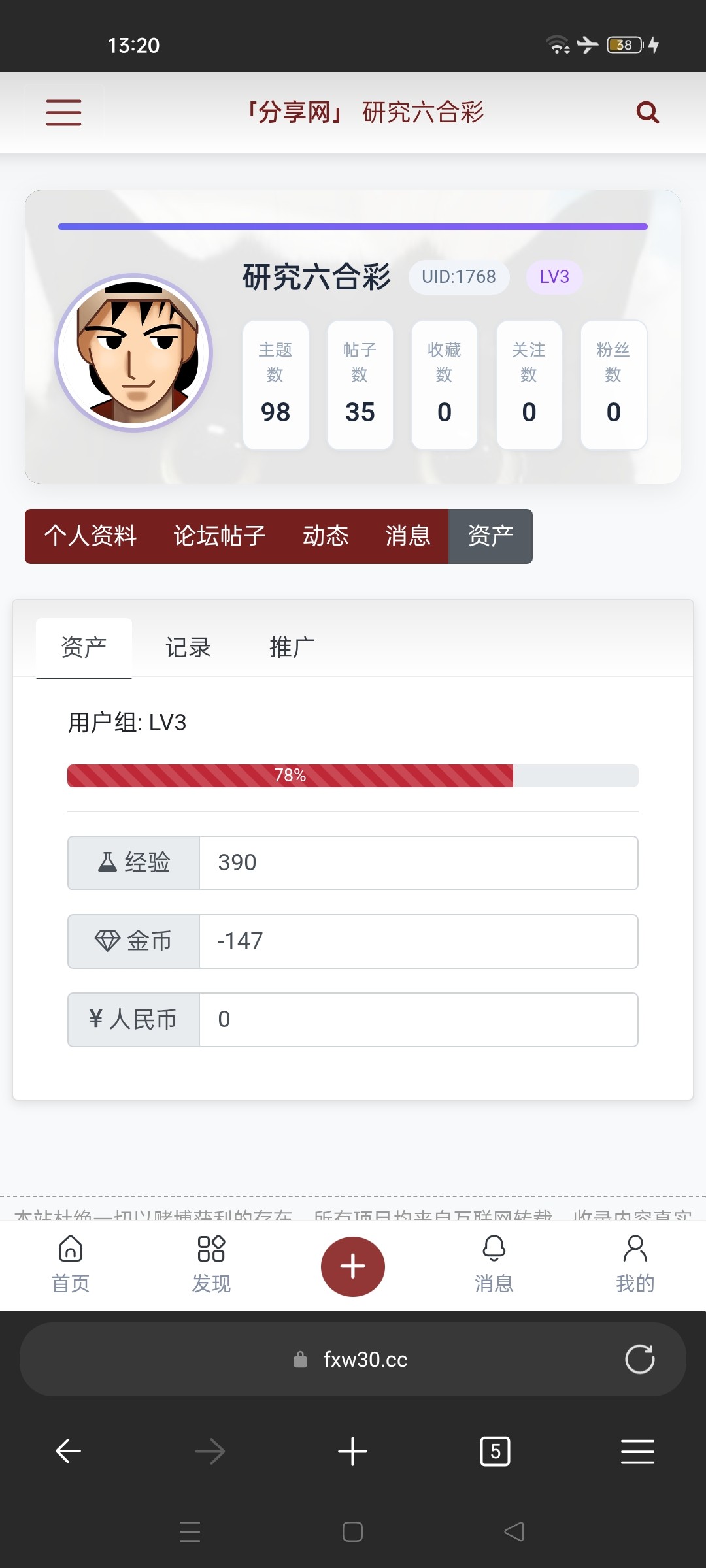Image resolution: width=706 pixels, height=1568 pixels.
Task: Click the 金币 value field
Action: tap(418, 941)
